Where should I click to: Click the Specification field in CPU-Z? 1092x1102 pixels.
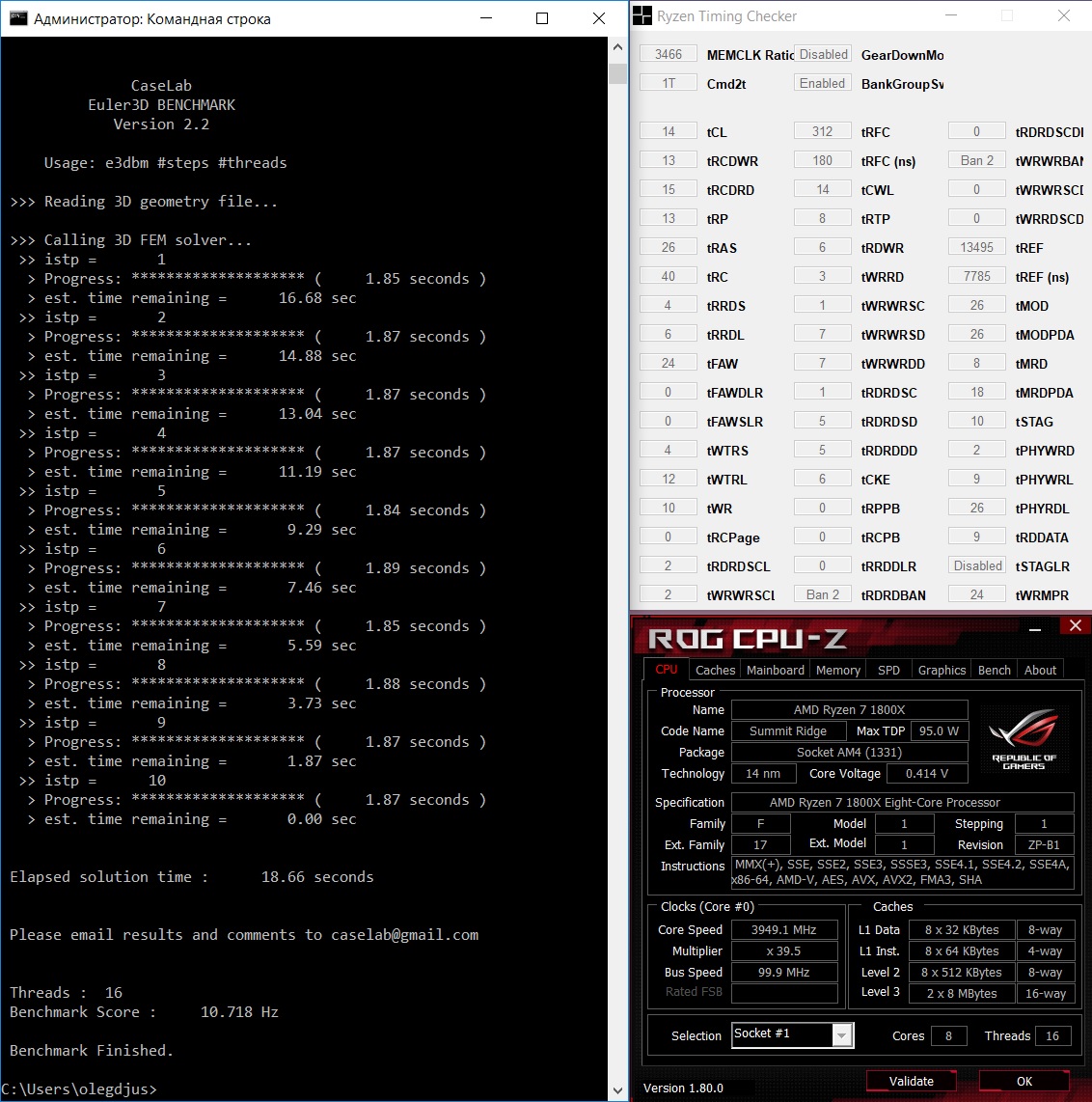(902, 802)
